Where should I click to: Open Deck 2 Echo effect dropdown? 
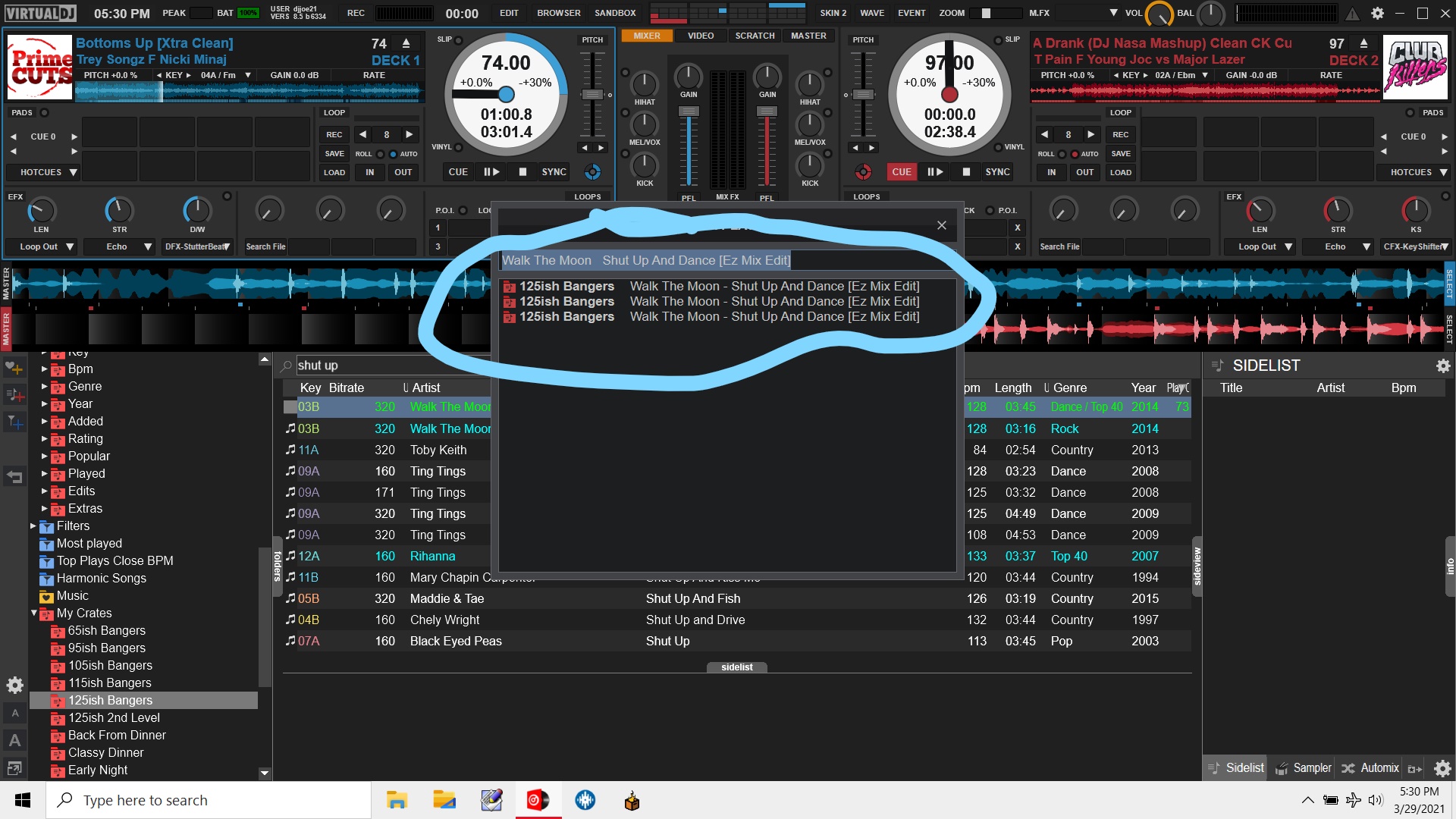click(1338, 246)
